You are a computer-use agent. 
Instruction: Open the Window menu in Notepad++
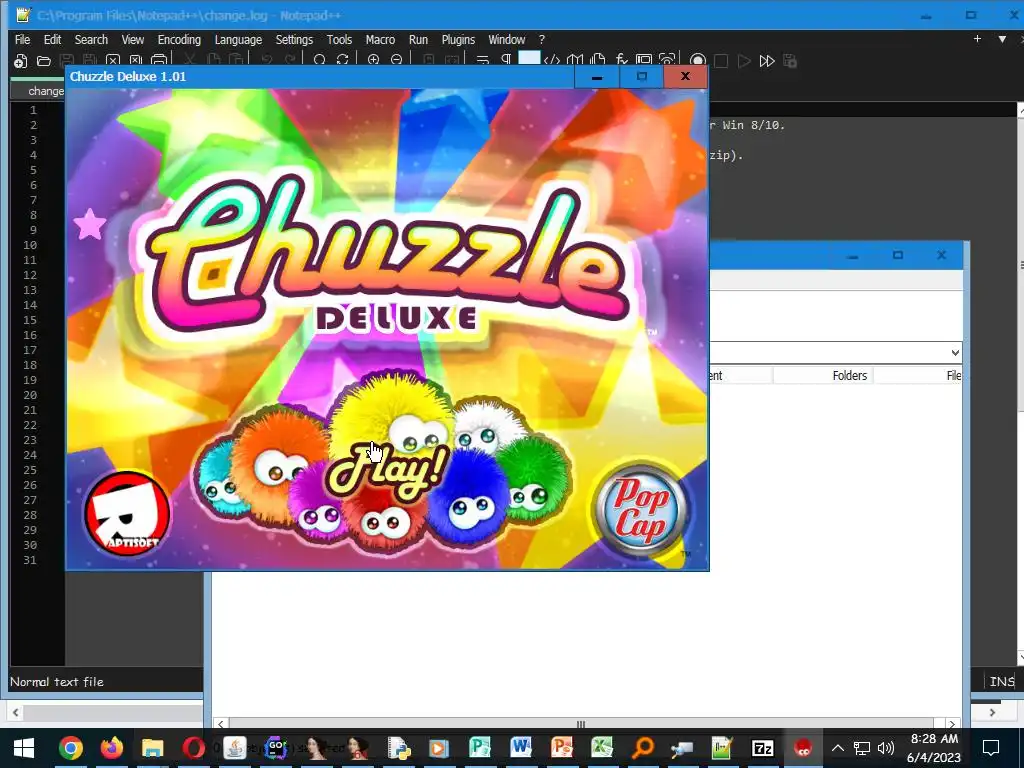pos(507,40)
